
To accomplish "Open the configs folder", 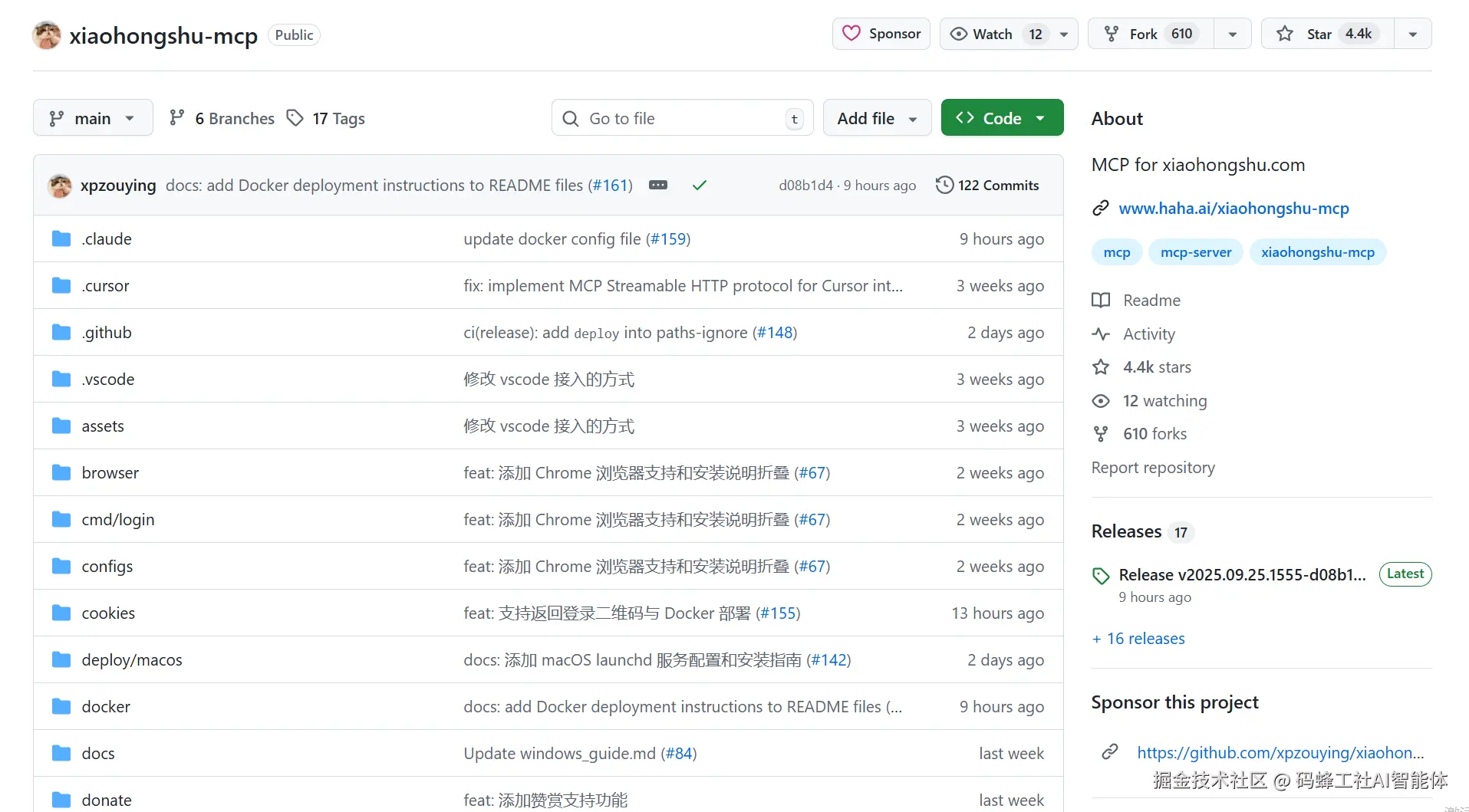I will 107,567.
